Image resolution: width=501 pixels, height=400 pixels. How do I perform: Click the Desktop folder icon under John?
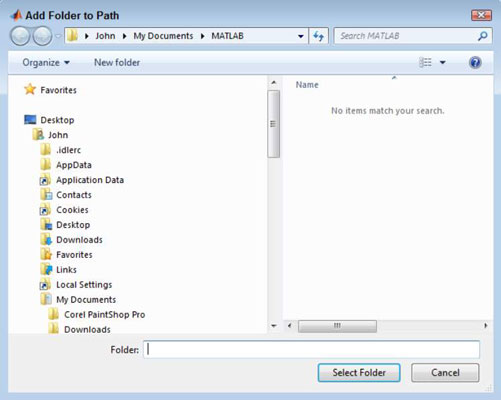46,224
